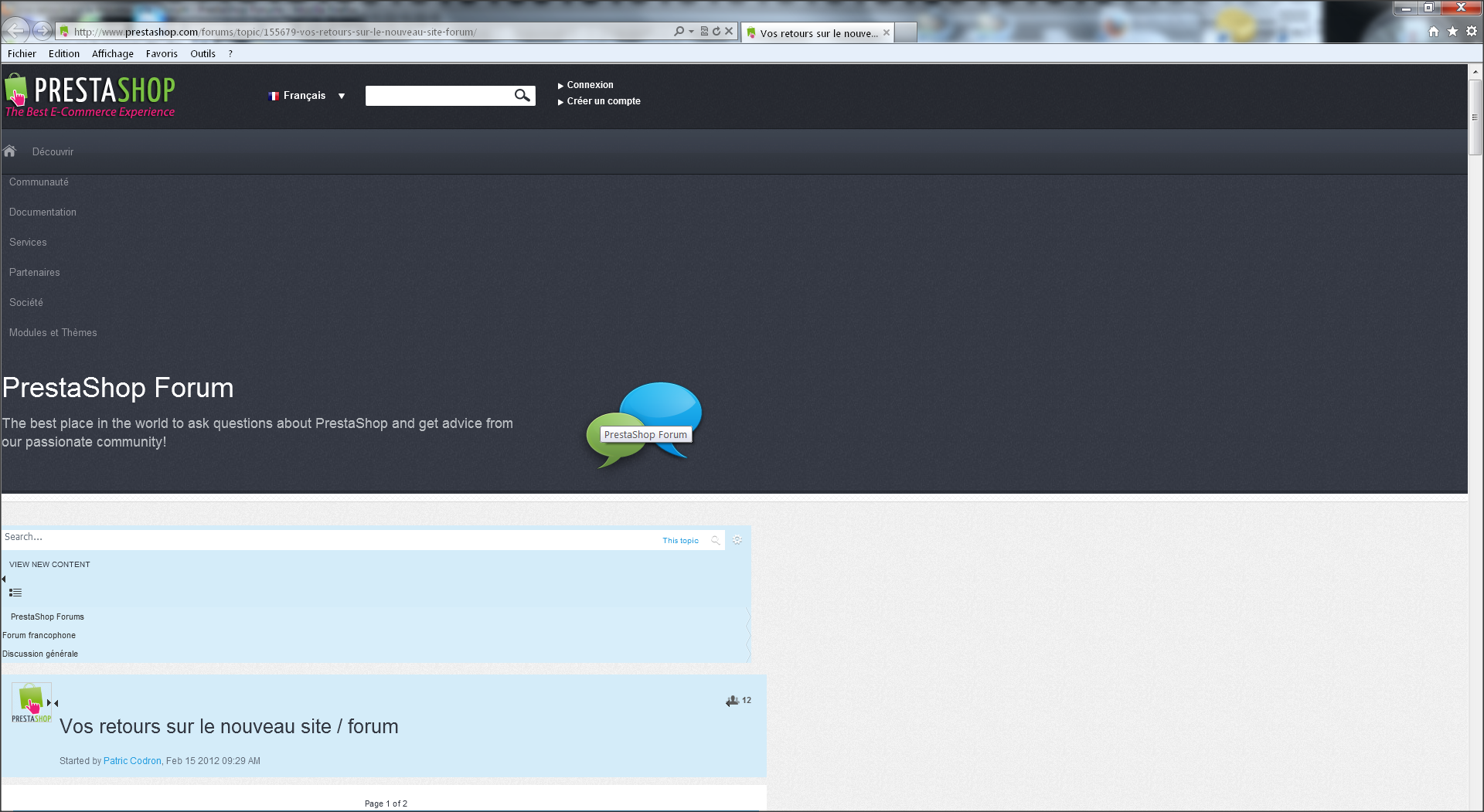
Task: Click the vertical scrollbar thumb
Action: point(1475,117)
